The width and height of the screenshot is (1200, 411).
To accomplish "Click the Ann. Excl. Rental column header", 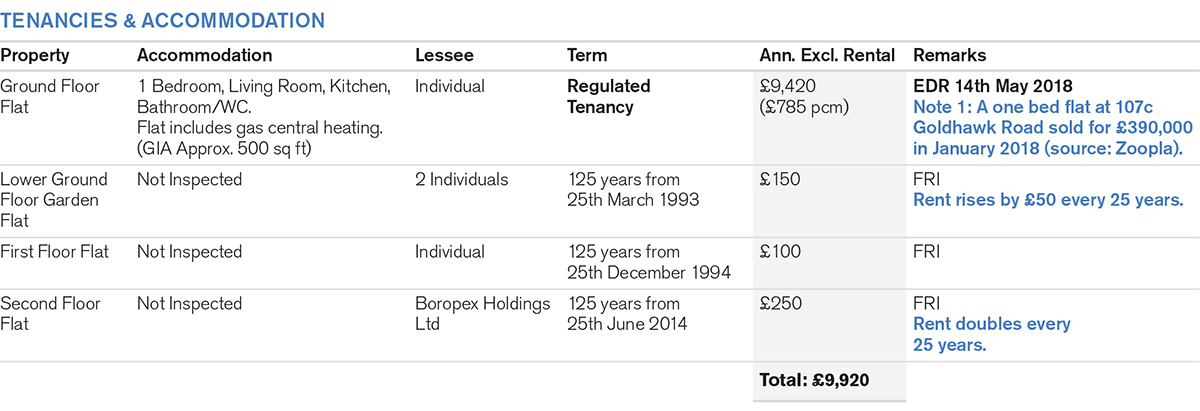I will pos(827,55).
